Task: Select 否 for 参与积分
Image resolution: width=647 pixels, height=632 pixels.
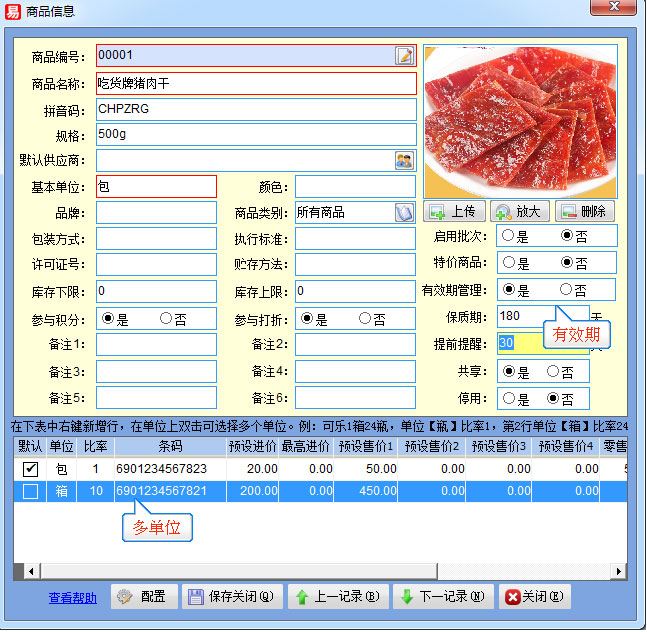Action: pos(166,319)
